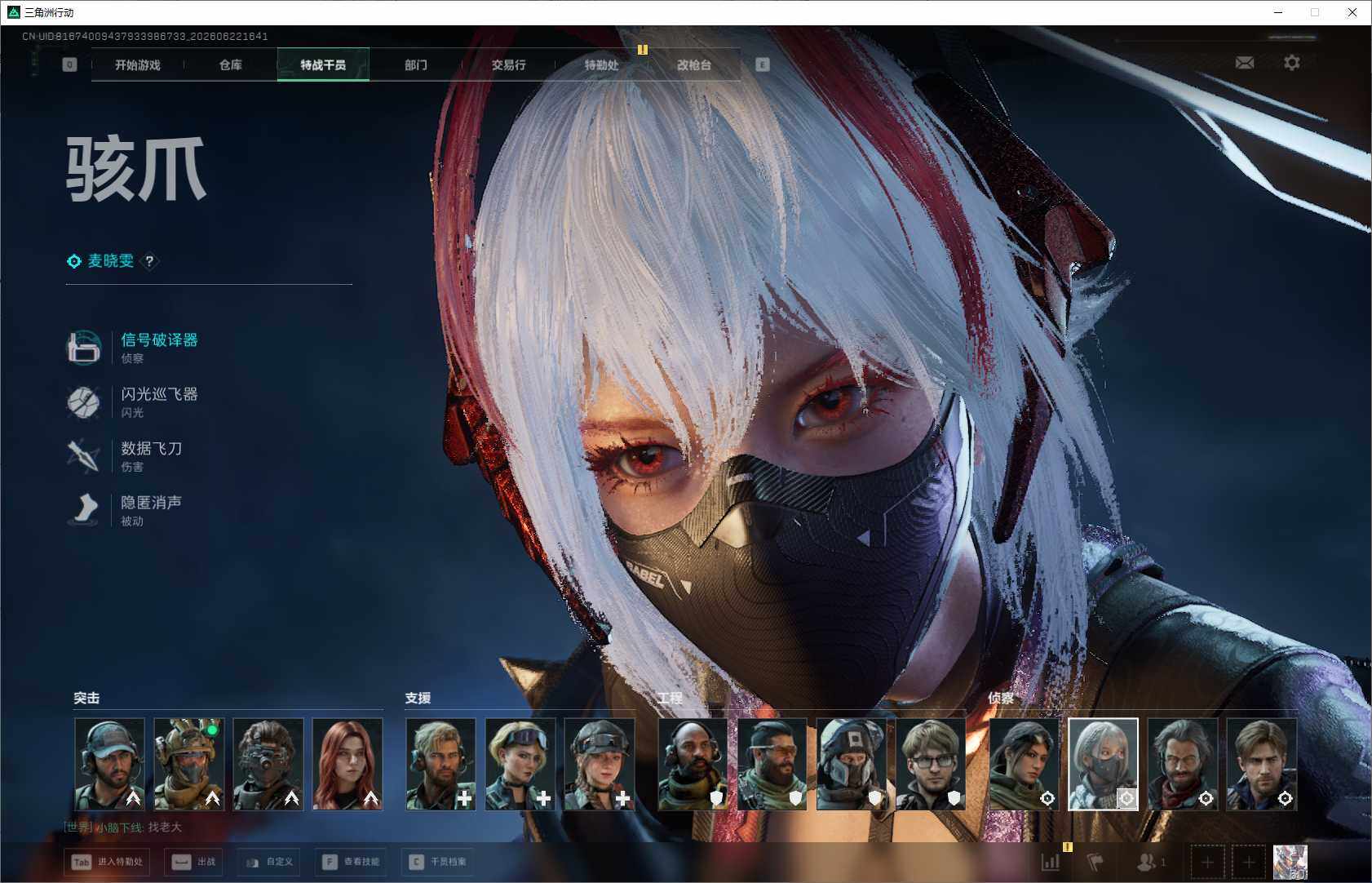Screen dimensions: 1372x883
Task: Open the 自定义 customize button
Action: click(x=269, y=862)
